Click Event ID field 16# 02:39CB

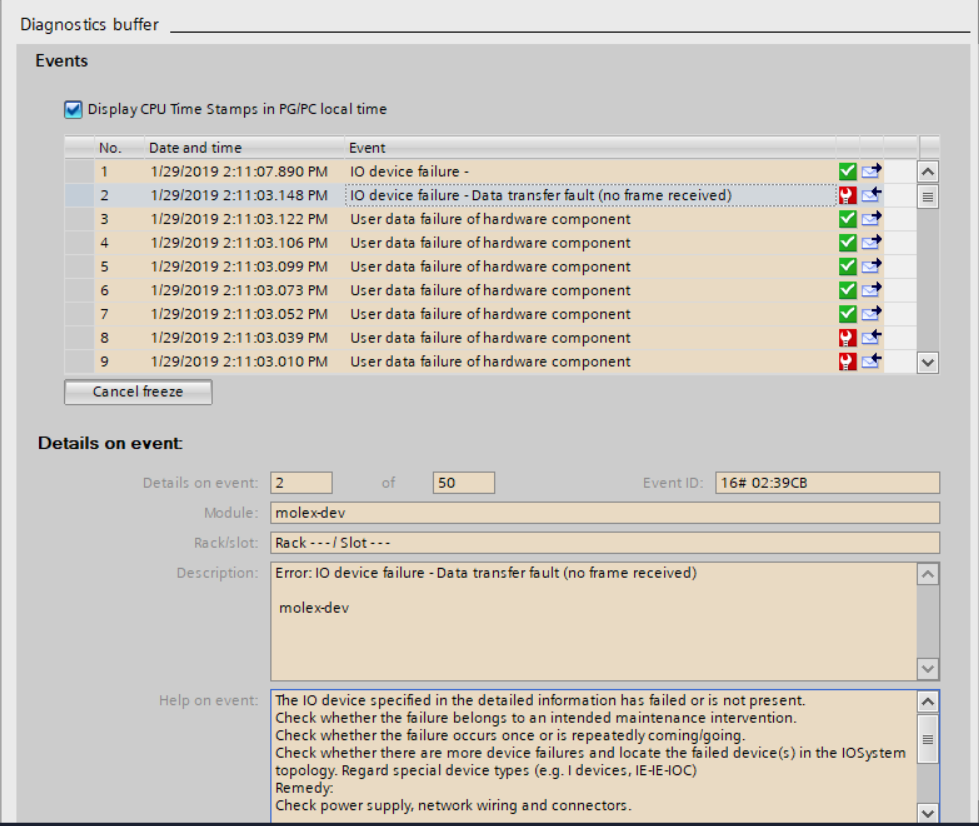(x=827, y=483)
